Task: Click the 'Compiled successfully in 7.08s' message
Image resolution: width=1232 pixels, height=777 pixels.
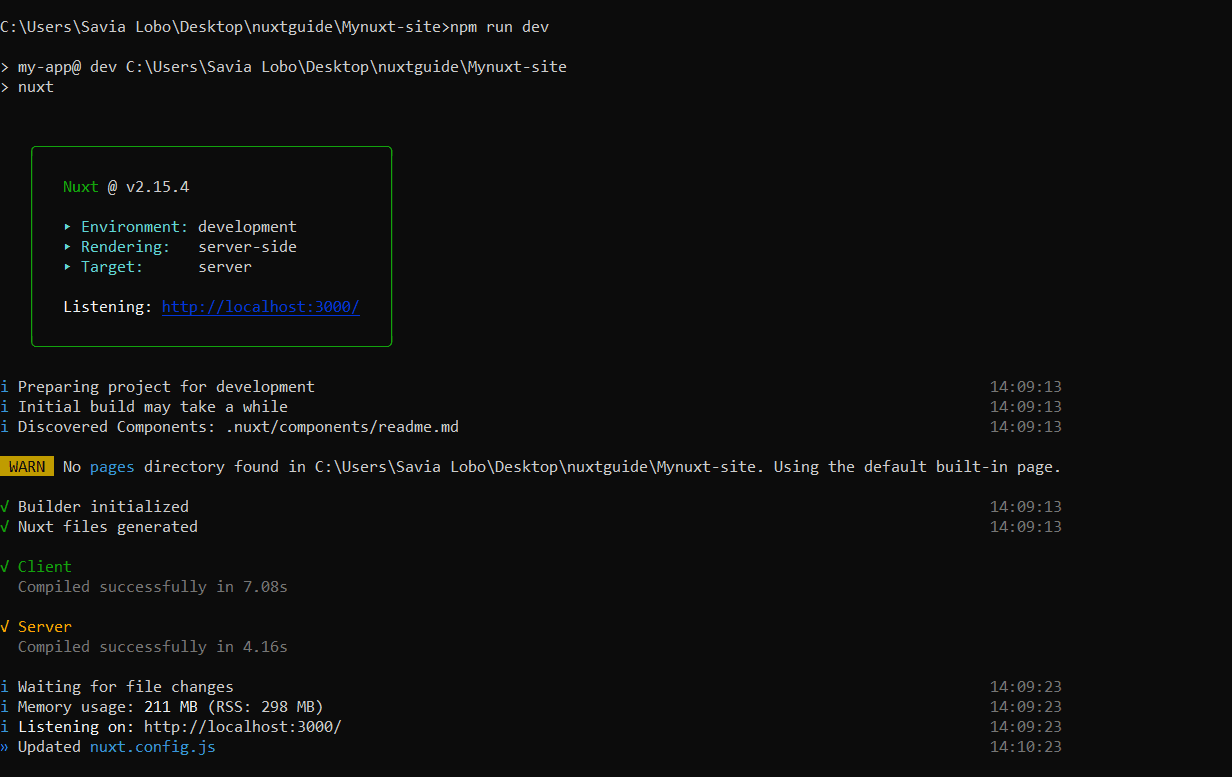Action: pos(152,587)
